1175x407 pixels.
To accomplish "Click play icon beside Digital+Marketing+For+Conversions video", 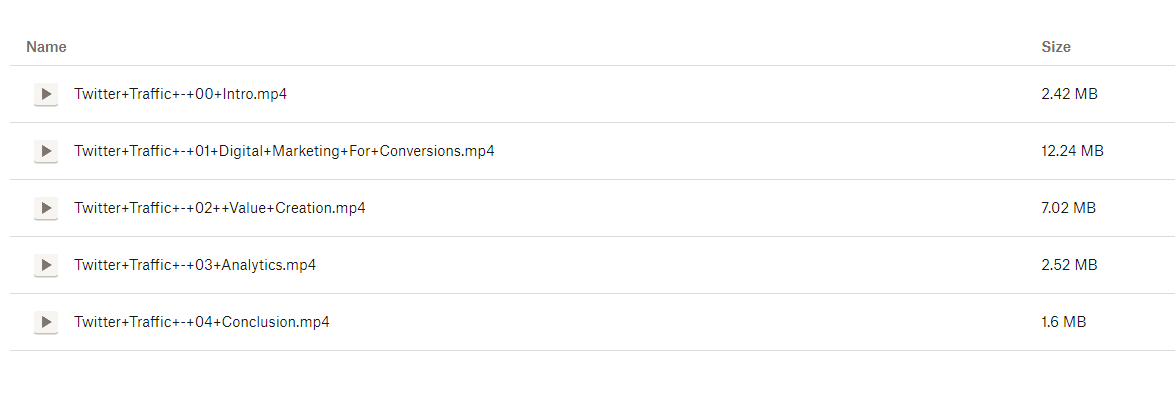I will coord(46,152).
